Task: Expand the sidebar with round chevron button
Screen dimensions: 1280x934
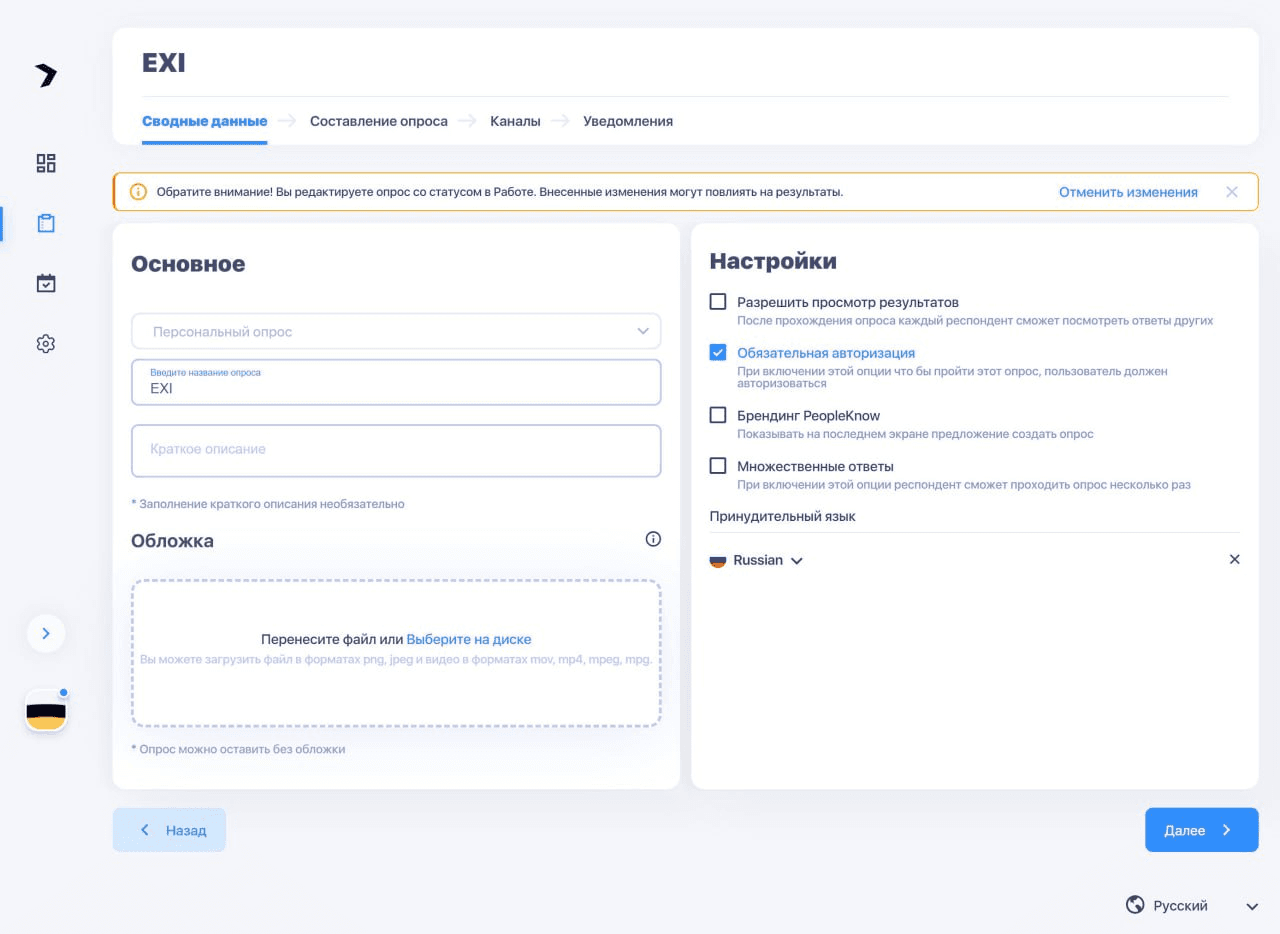Action: [x=46, y=633]
